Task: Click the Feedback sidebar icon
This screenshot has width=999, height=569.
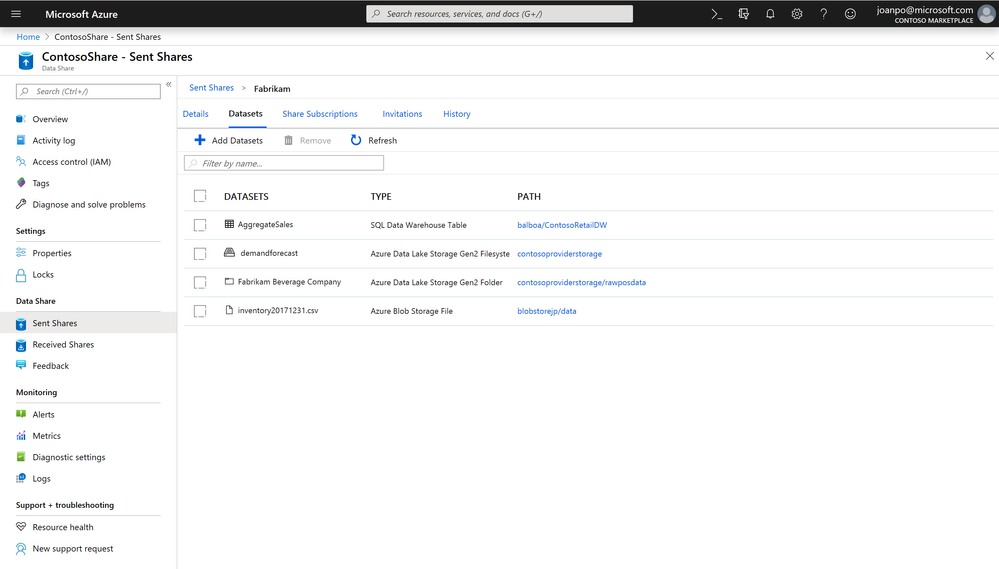Action: pos(21,366)
